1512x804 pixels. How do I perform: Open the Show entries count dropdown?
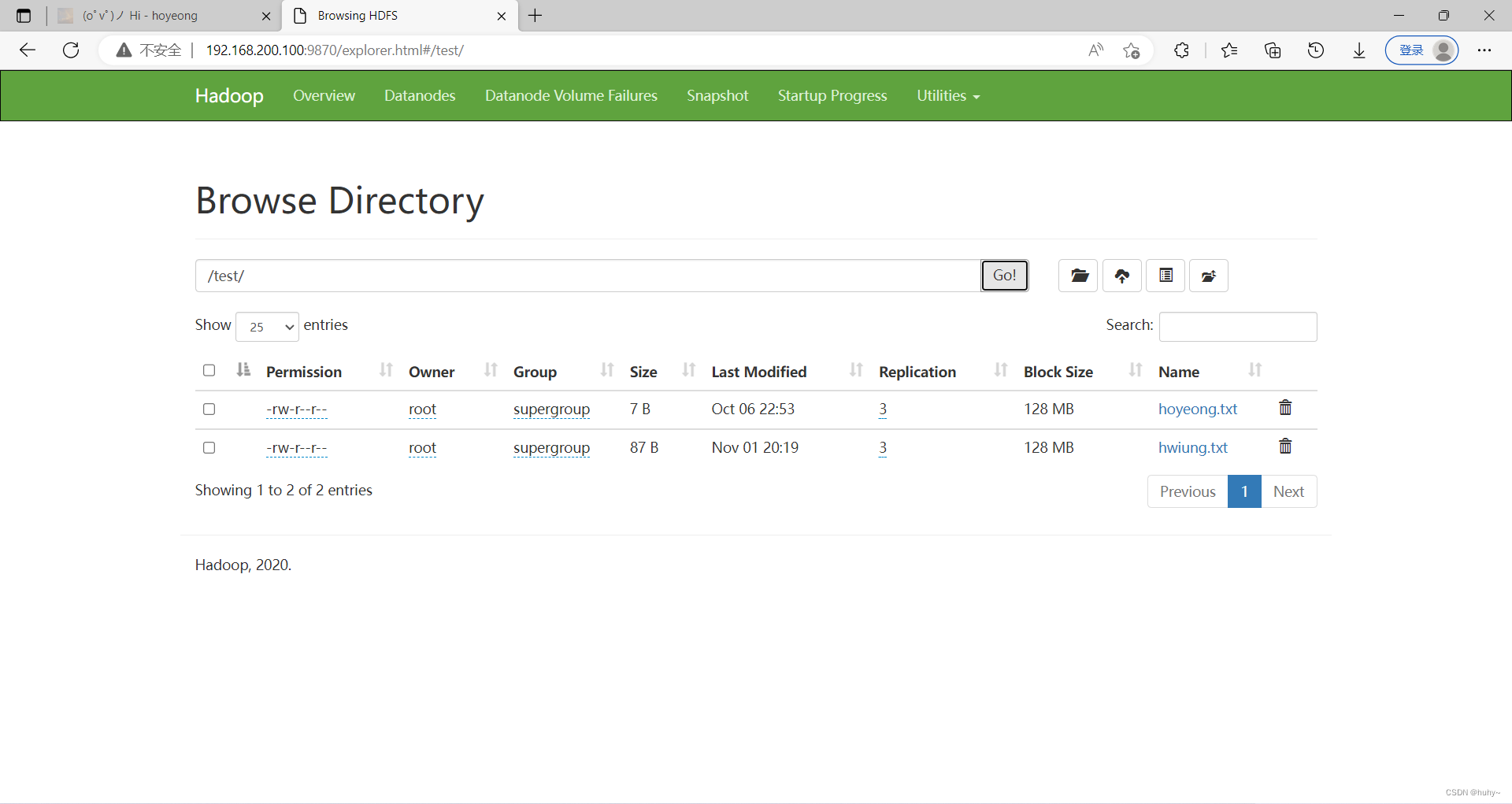click(267, 327)
